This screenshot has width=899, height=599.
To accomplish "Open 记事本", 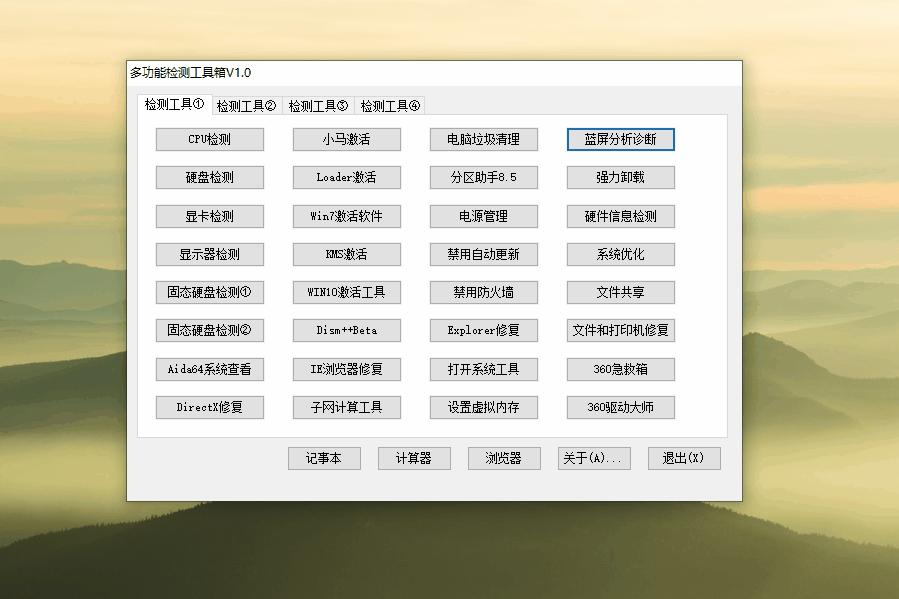I will (323, 458).
